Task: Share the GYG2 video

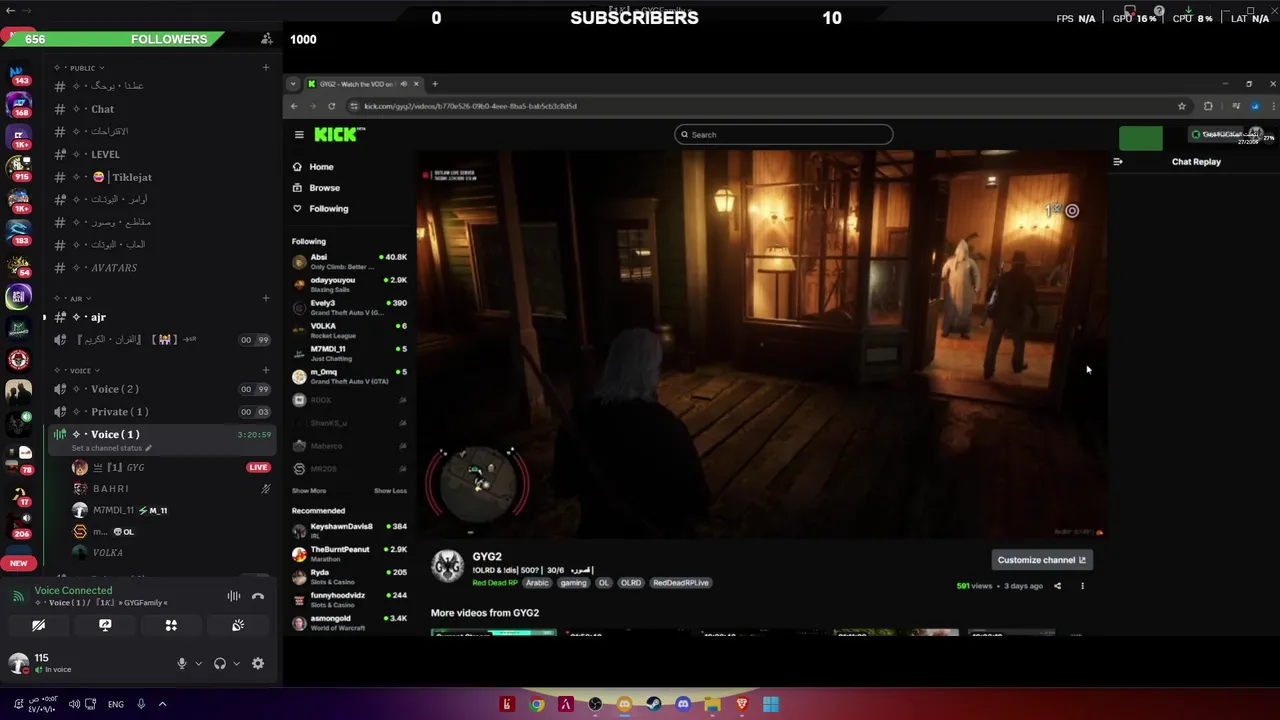Action: (x=1057, y=586)
